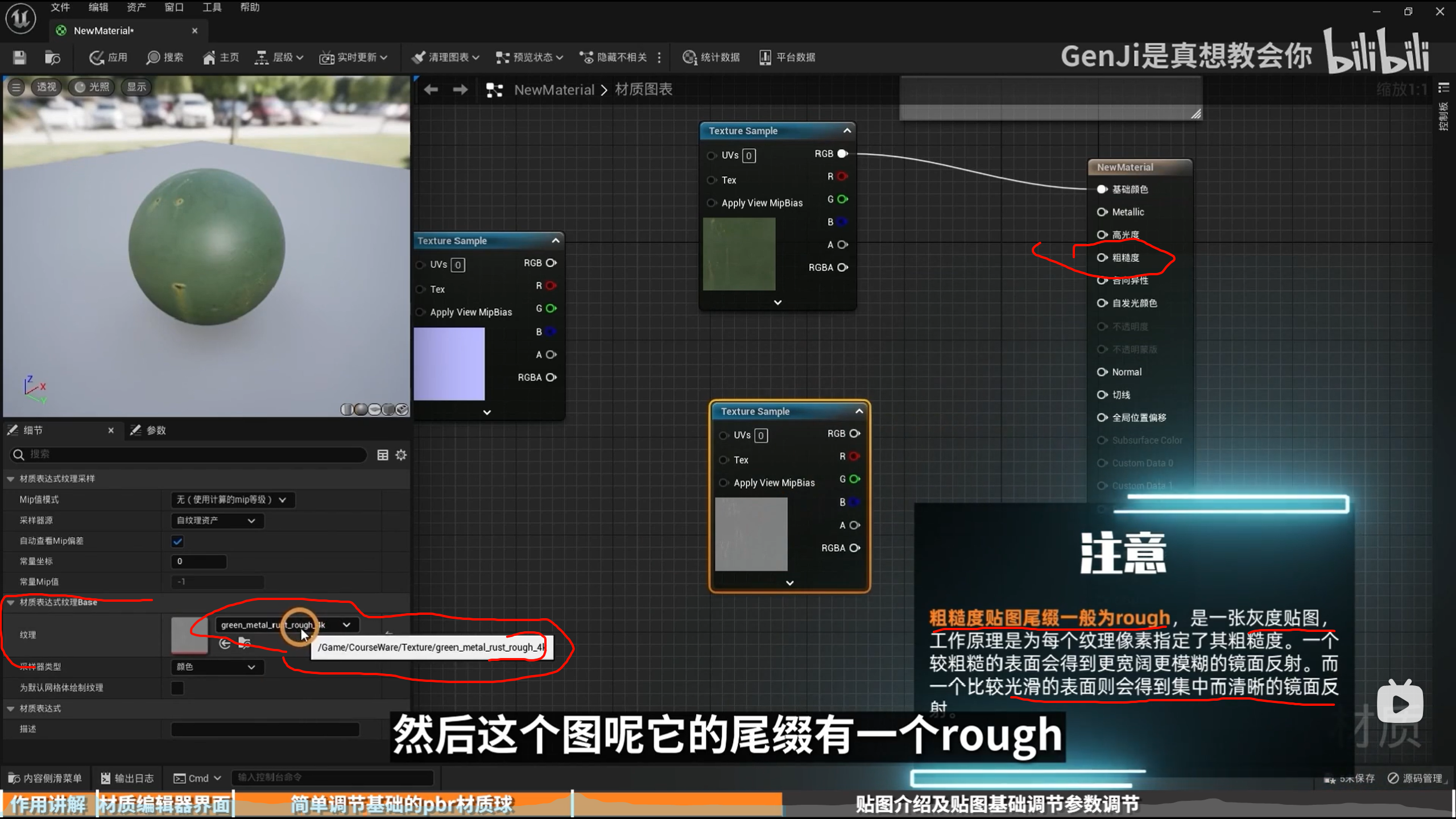Open the 采样器源 dropdown
Screen dimensions: 1456x819
tap(216, 521)
